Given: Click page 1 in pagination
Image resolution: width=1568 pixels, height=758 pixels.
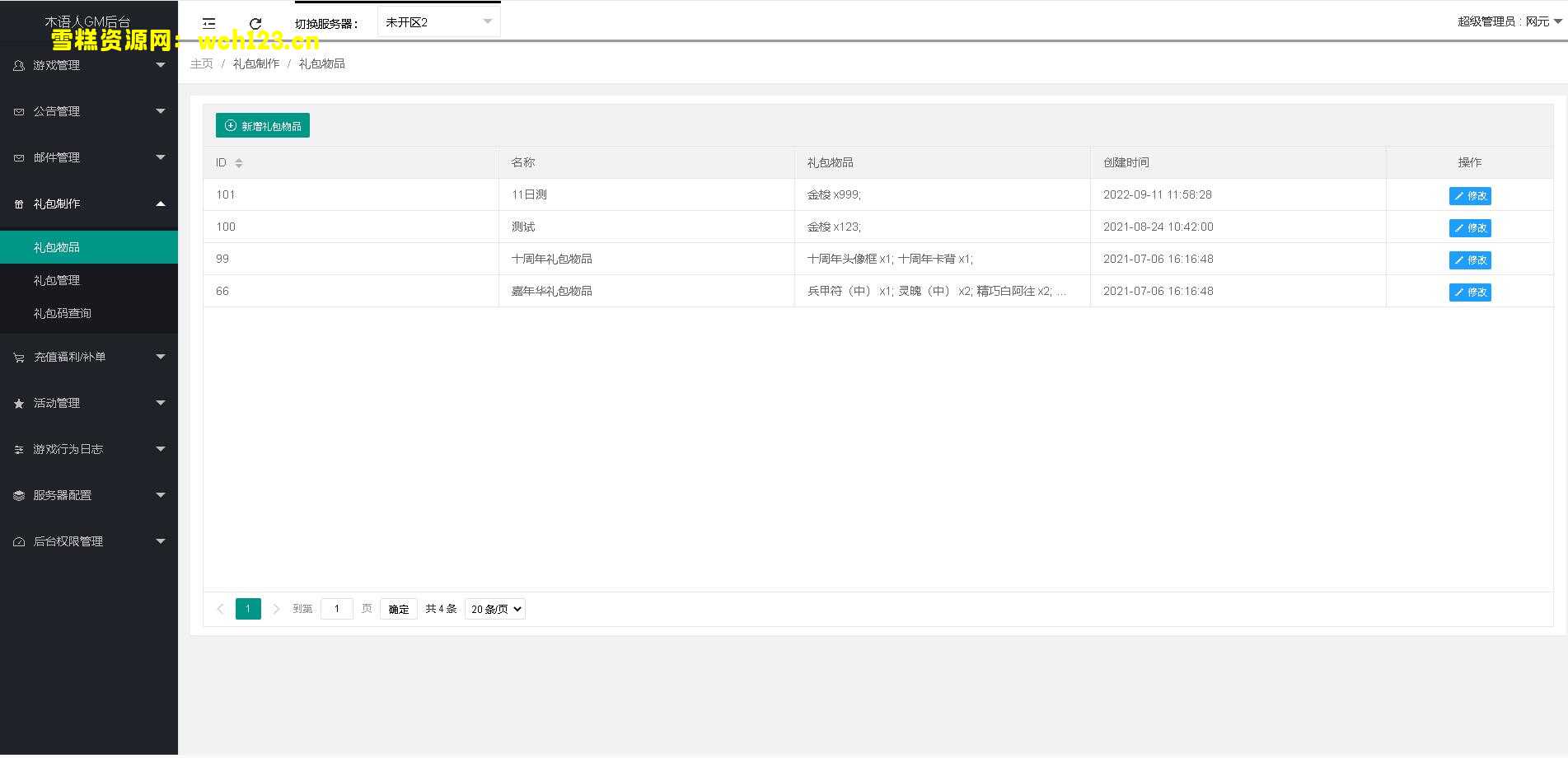Looking at the screenshot, I should (x=248, y=609).
